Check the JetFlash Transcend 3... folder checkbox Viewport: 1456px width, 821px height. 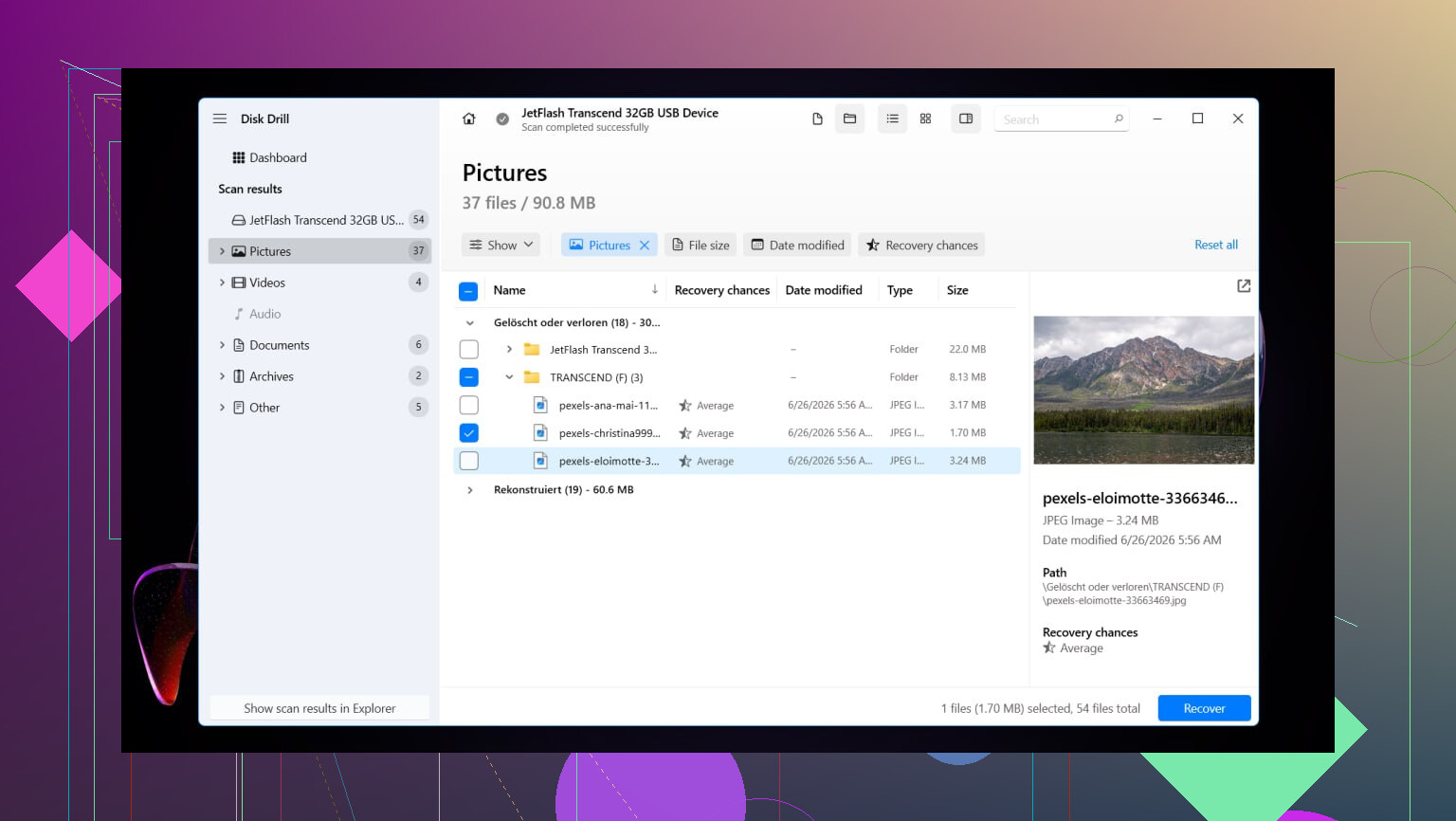(x=468, y=349)
